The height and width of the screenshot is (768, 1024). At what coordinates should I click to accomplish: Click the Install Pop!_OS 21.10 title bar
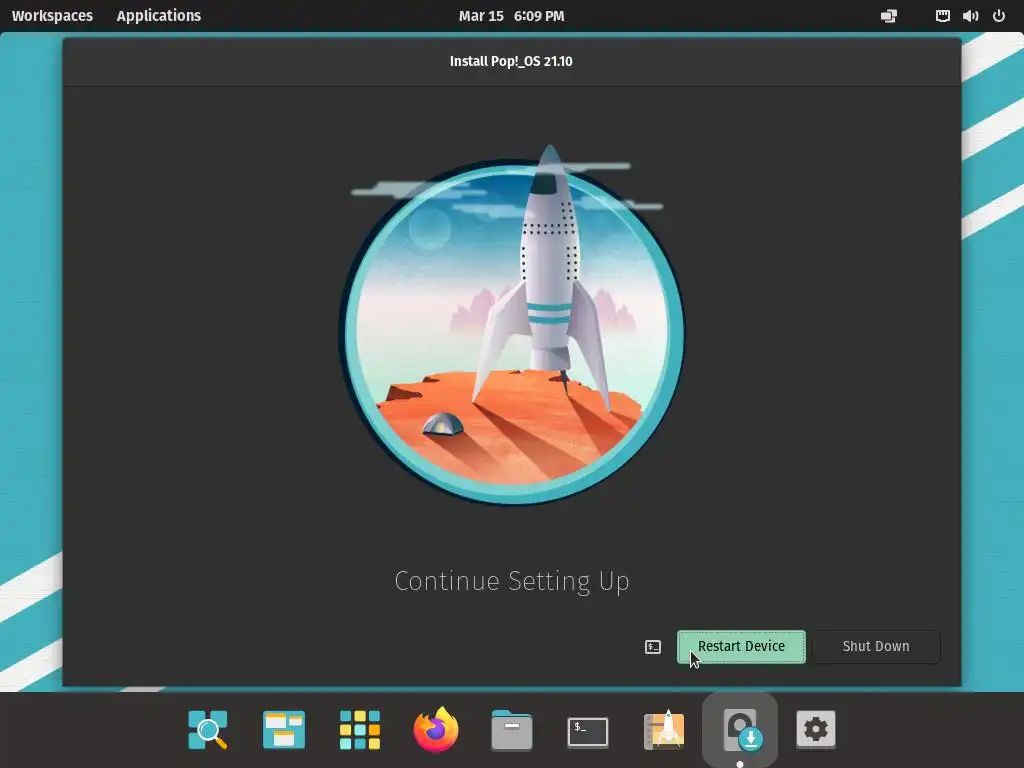coord(511,61)
